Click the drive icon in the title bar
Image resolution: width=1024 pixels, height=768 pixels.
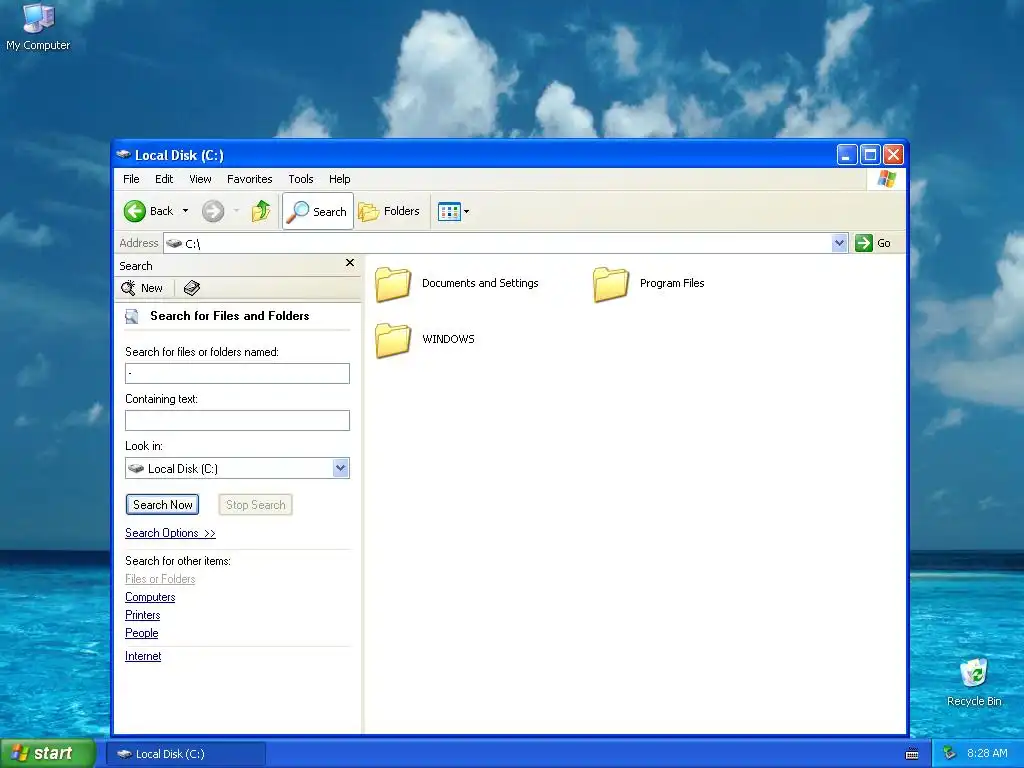pos(123,155)
